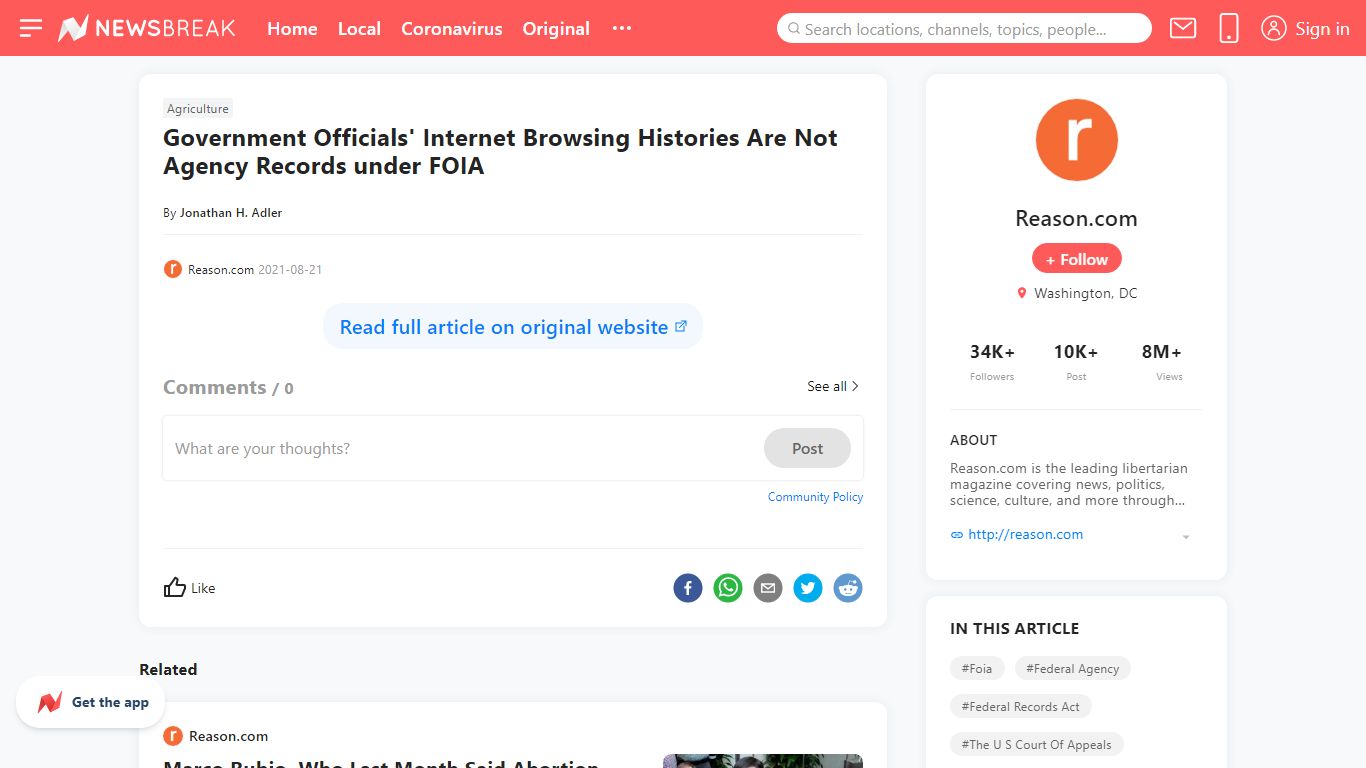This screenshot has width=1366, height=768.
Task: Click the #Foia tag
Action: coord(977,668)
